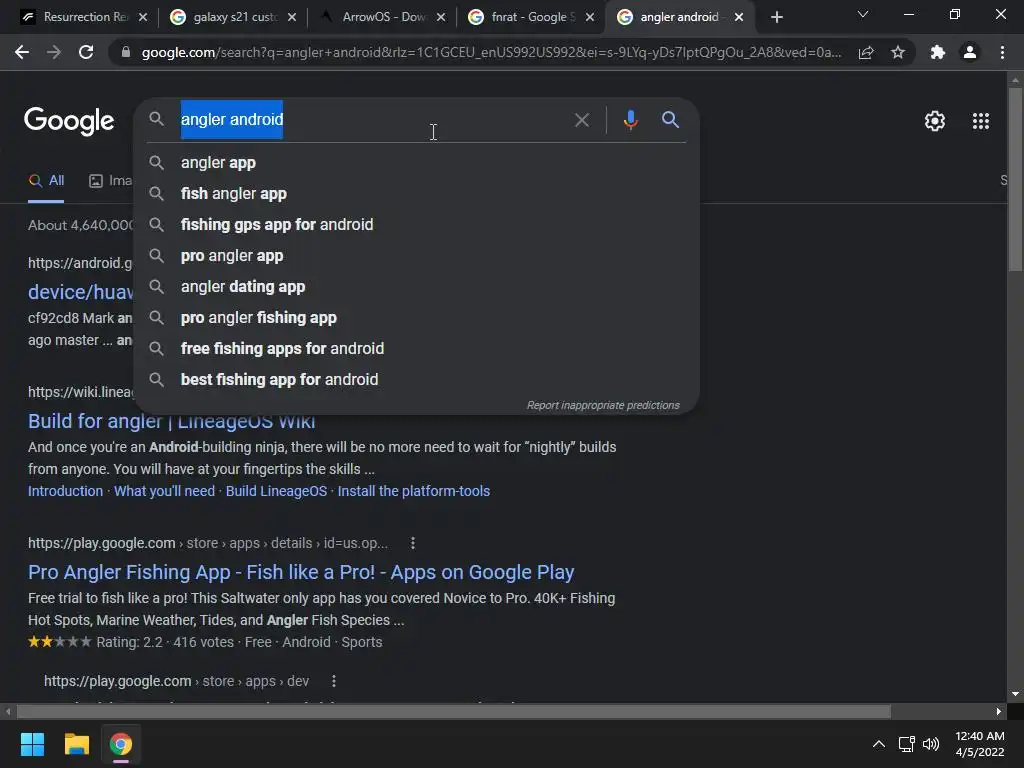Image resolution: width=1024 pixels, height=768 pixels.
Task: Open the tab search dropdown arrow
Action: 863,14
